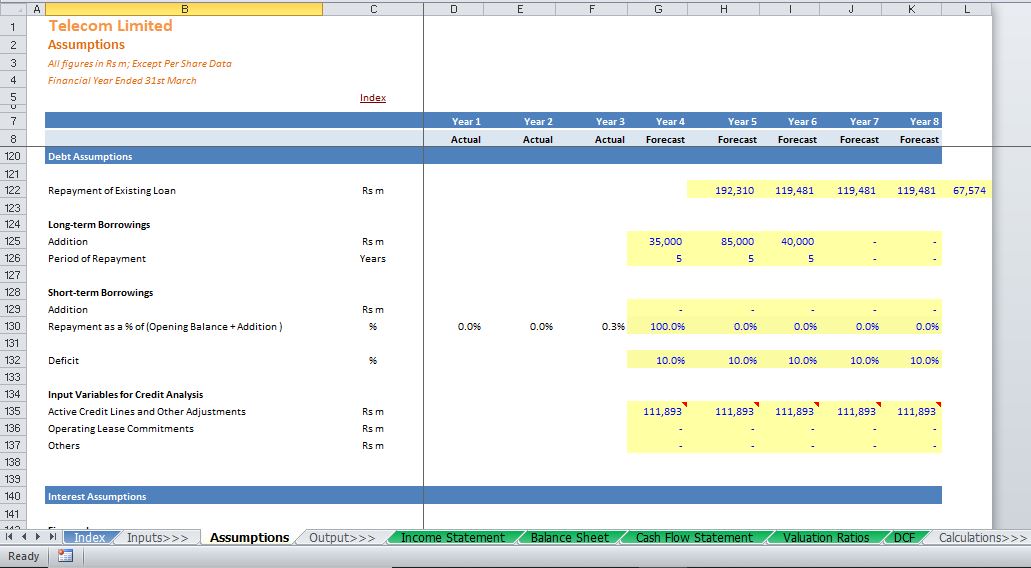
Task: Select column D header
Action: 454,9
